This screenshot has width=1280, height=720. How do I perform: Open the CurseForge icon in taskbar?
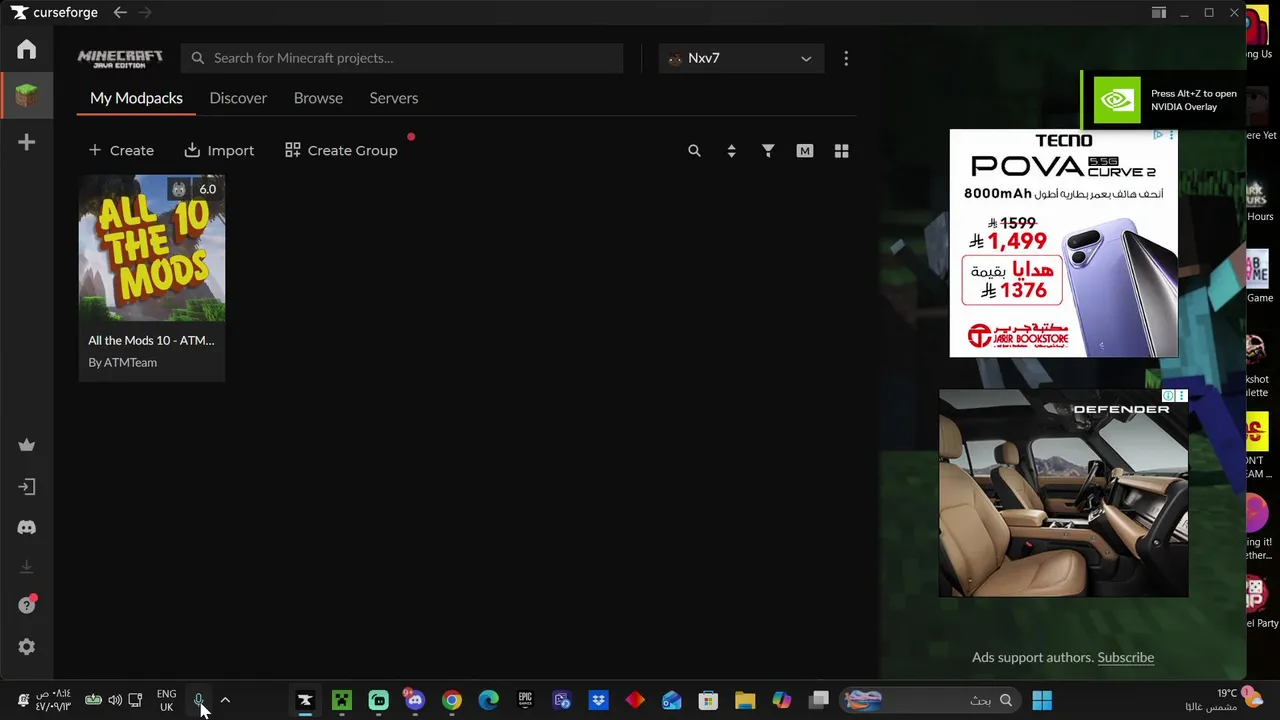pyautogui.click(x=305, y=700)
